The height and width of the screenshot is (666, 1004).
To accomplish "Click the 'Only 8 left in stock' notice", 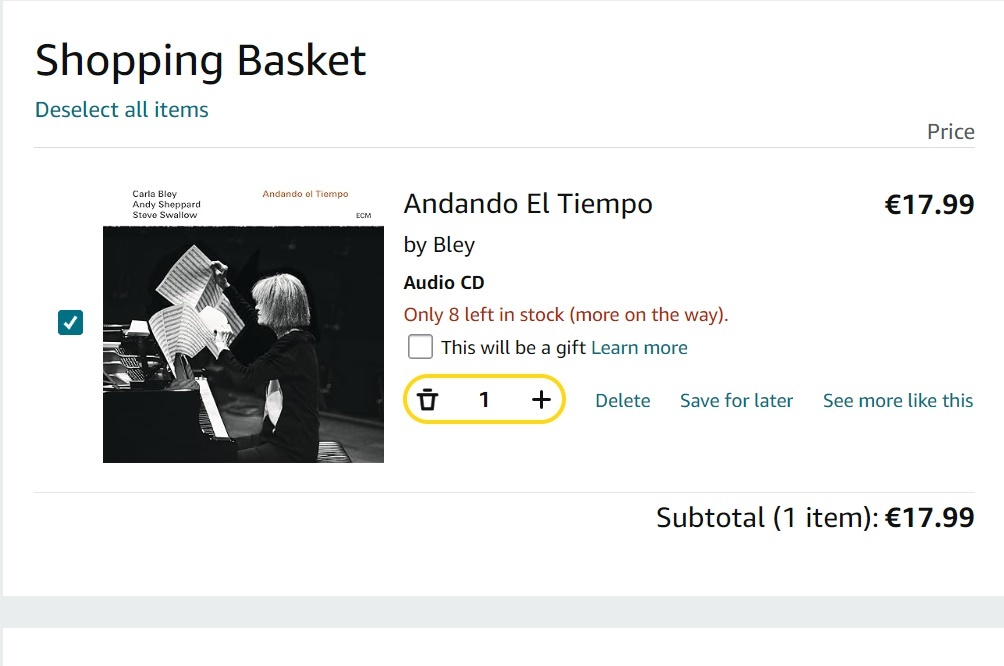I will [565, 315].
